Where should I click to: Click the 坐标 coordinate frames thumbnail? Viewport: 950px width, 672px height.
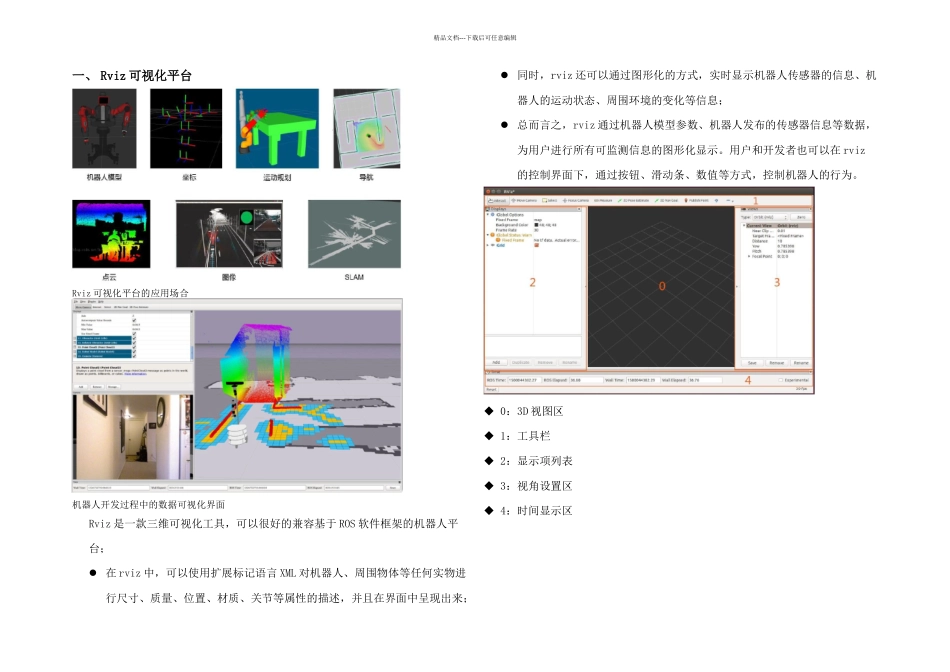click(x=186, y=128)
